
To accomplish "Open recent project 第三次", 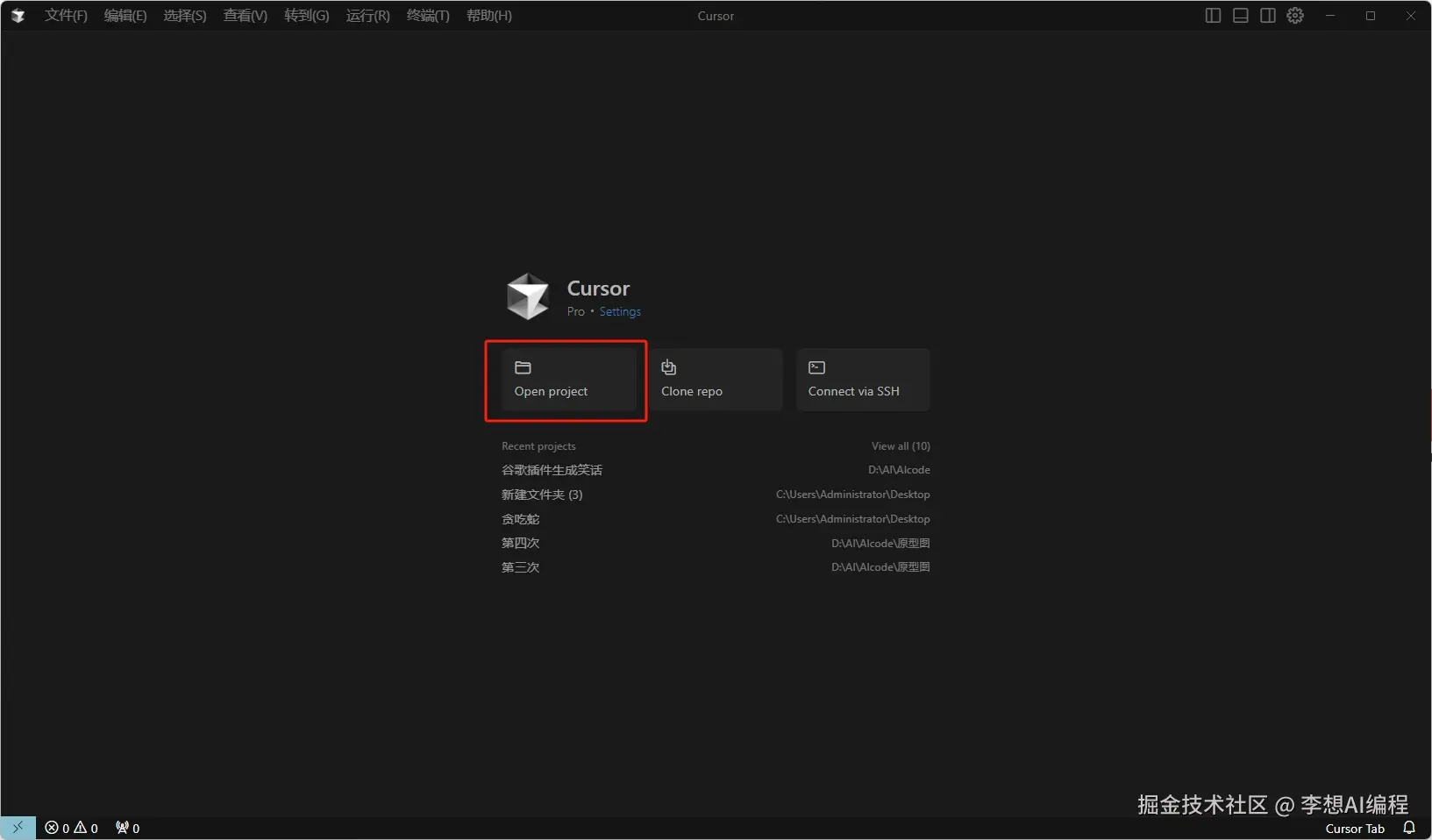I will (716, 567).
